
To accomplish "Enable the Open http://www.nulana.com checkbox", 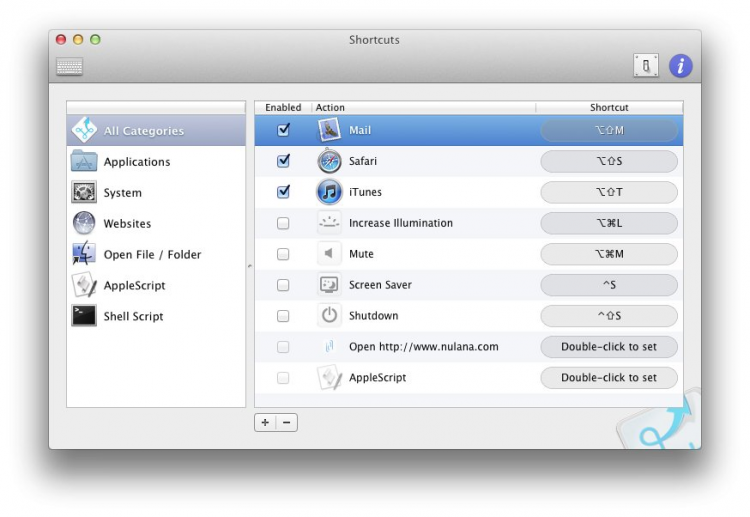I will click(x=283, y=347).
